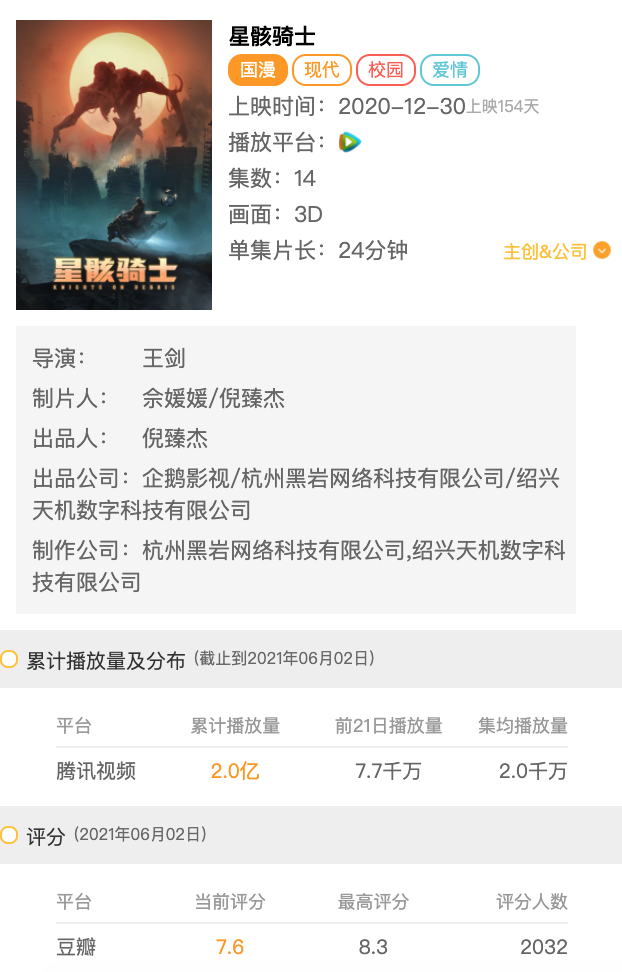Click the circle icon beside 评分
This screenshot has height=972, width=622.
pos(9,835)
